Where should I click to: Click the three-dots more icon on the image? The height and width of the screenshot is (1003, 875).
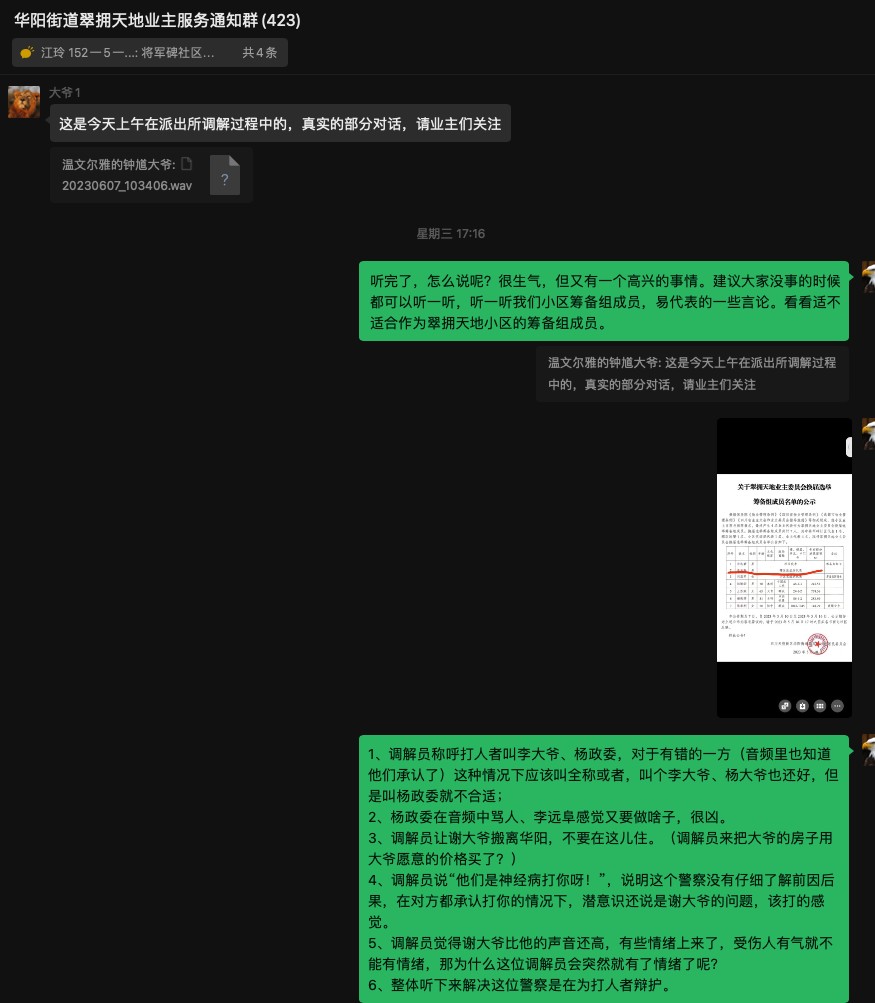coord(837,705)
